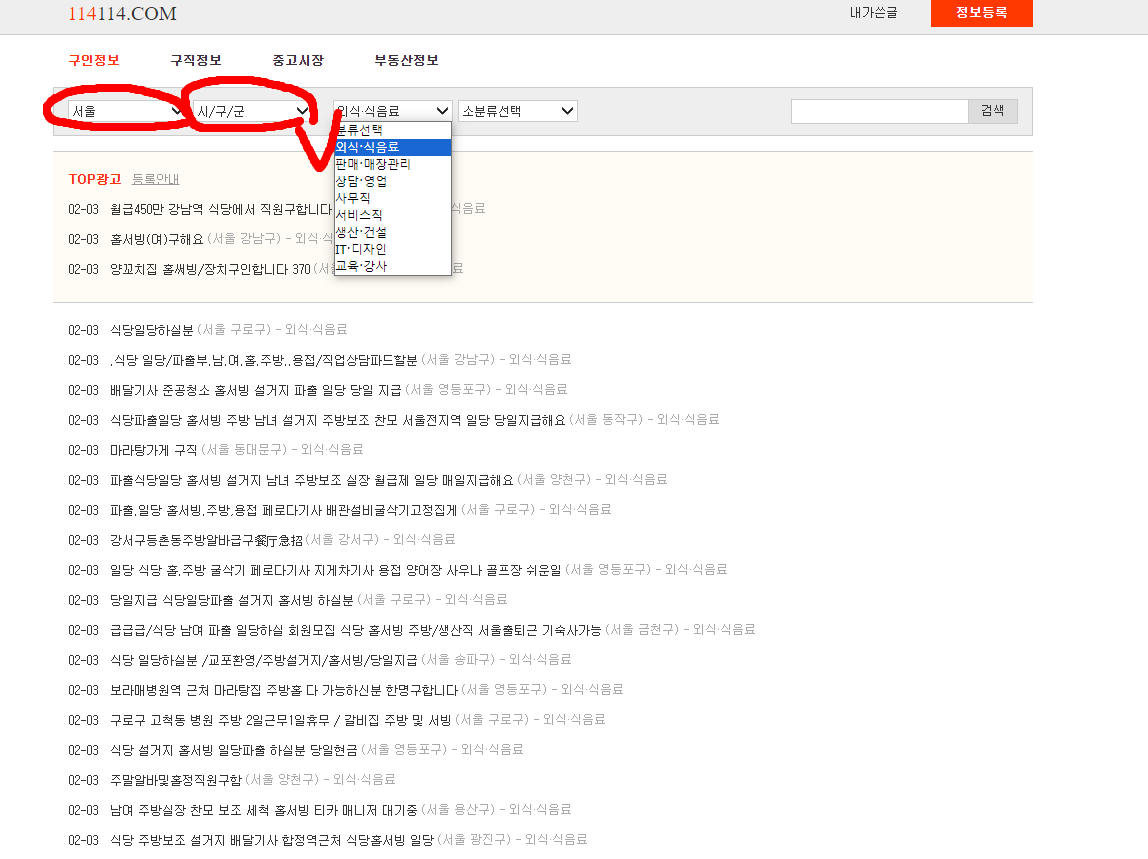Screen dimensions: 1148x859
Task: Open the 중고시장 tab
Action: 298,60
